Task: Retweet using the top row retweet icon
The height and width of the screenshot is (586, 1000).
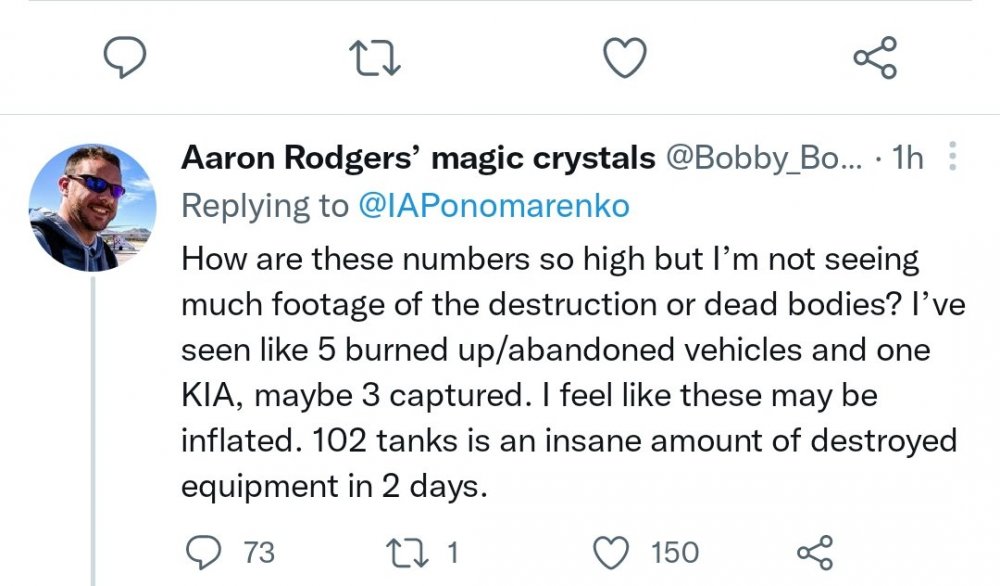Action: [378, 59]
